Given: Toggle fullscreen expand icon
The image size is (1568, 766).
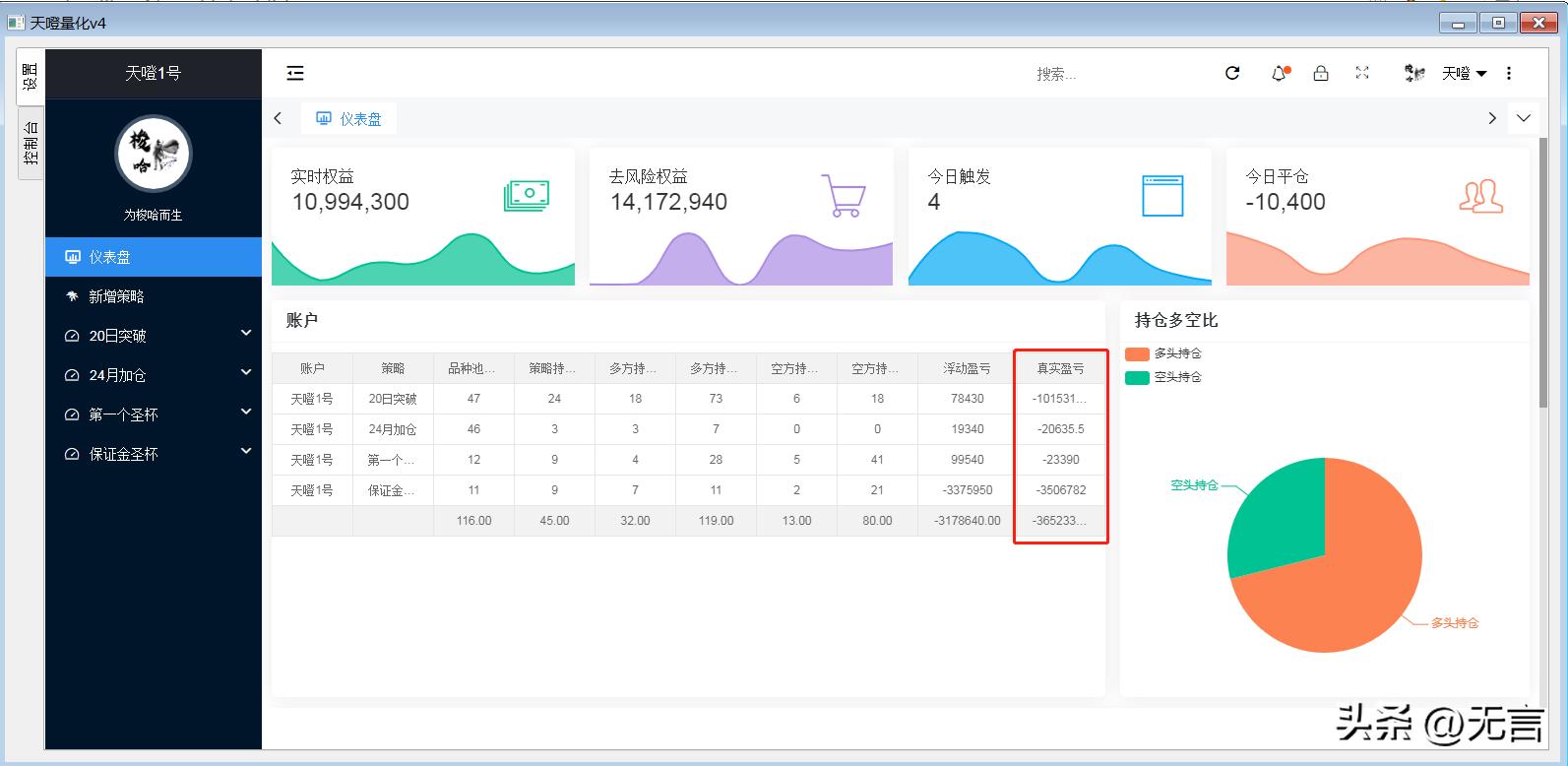Looking at the screenshot, I should 1362,73.
